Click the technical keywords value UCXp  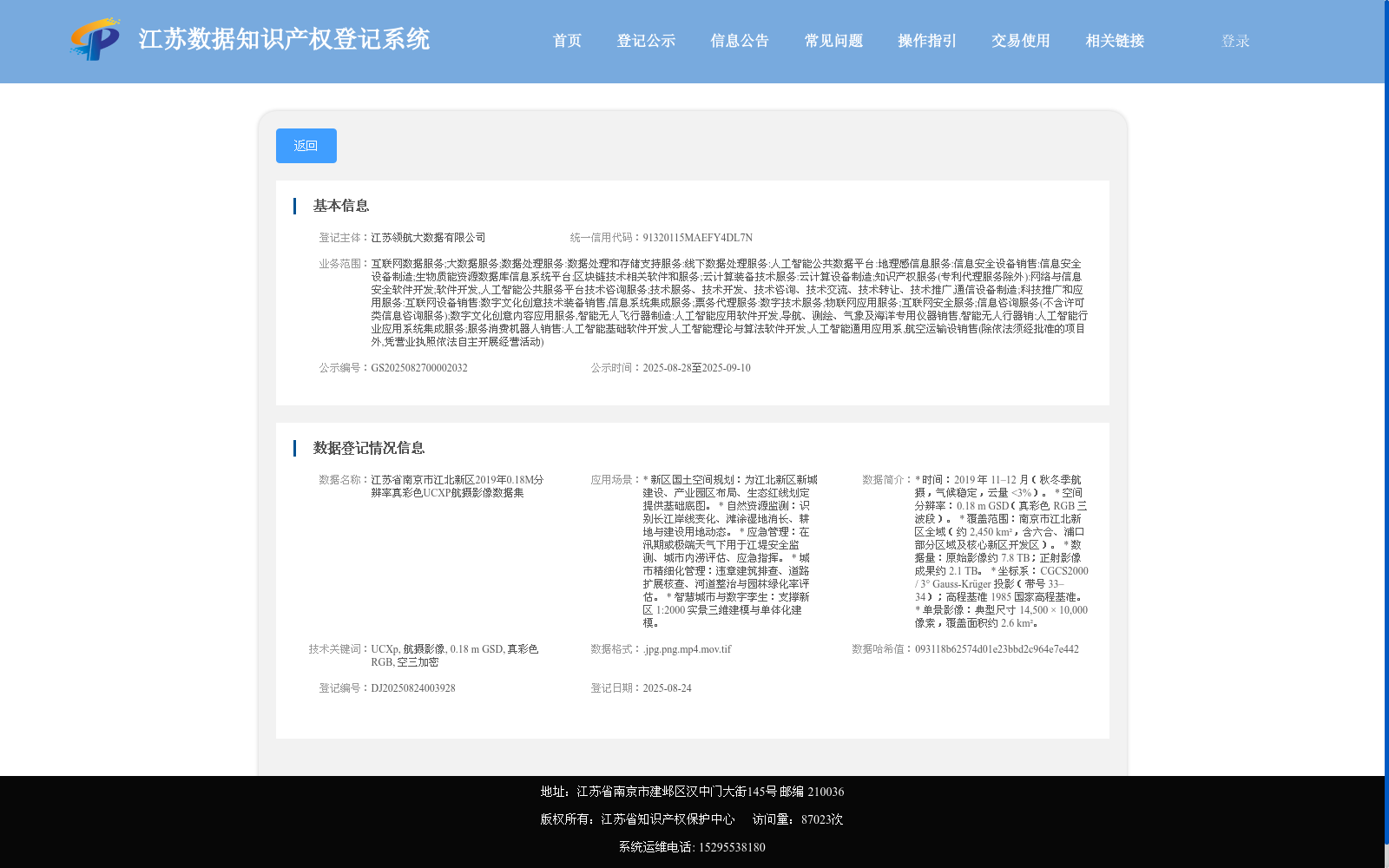click(454, 655)
